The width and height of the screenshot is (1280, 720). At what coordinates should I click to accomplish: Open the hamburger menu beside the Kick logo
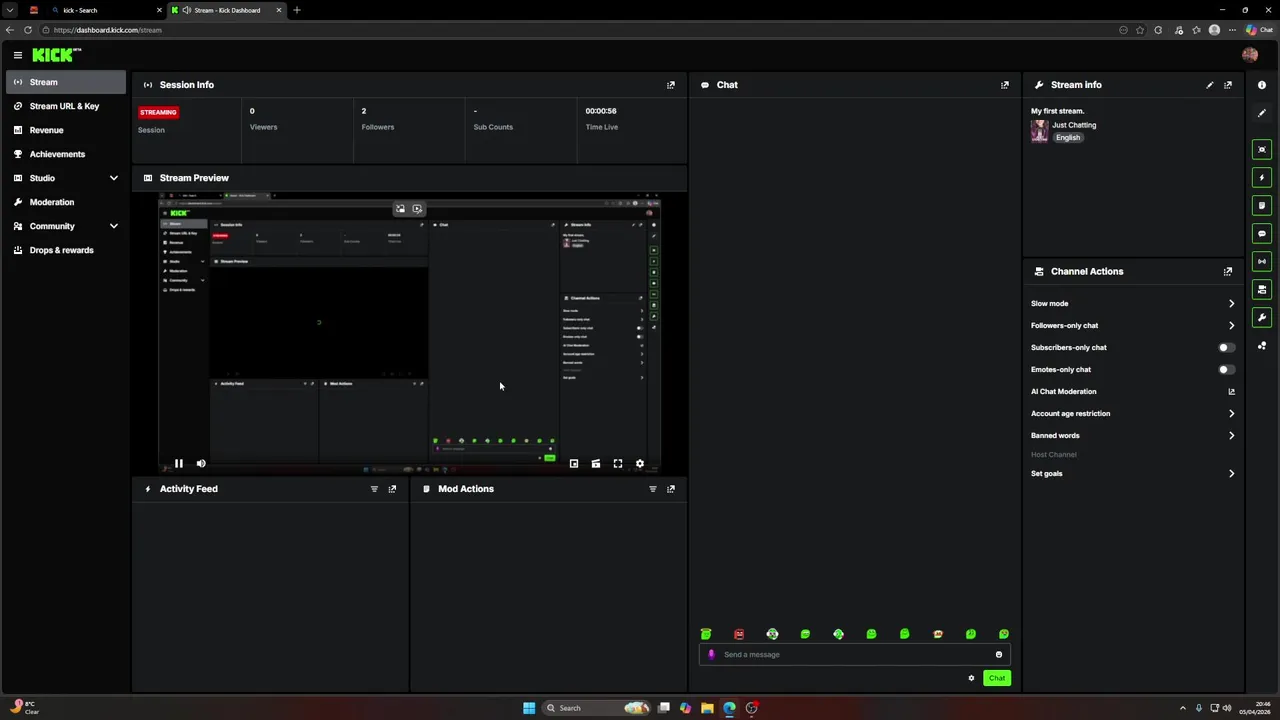[17, 55]
